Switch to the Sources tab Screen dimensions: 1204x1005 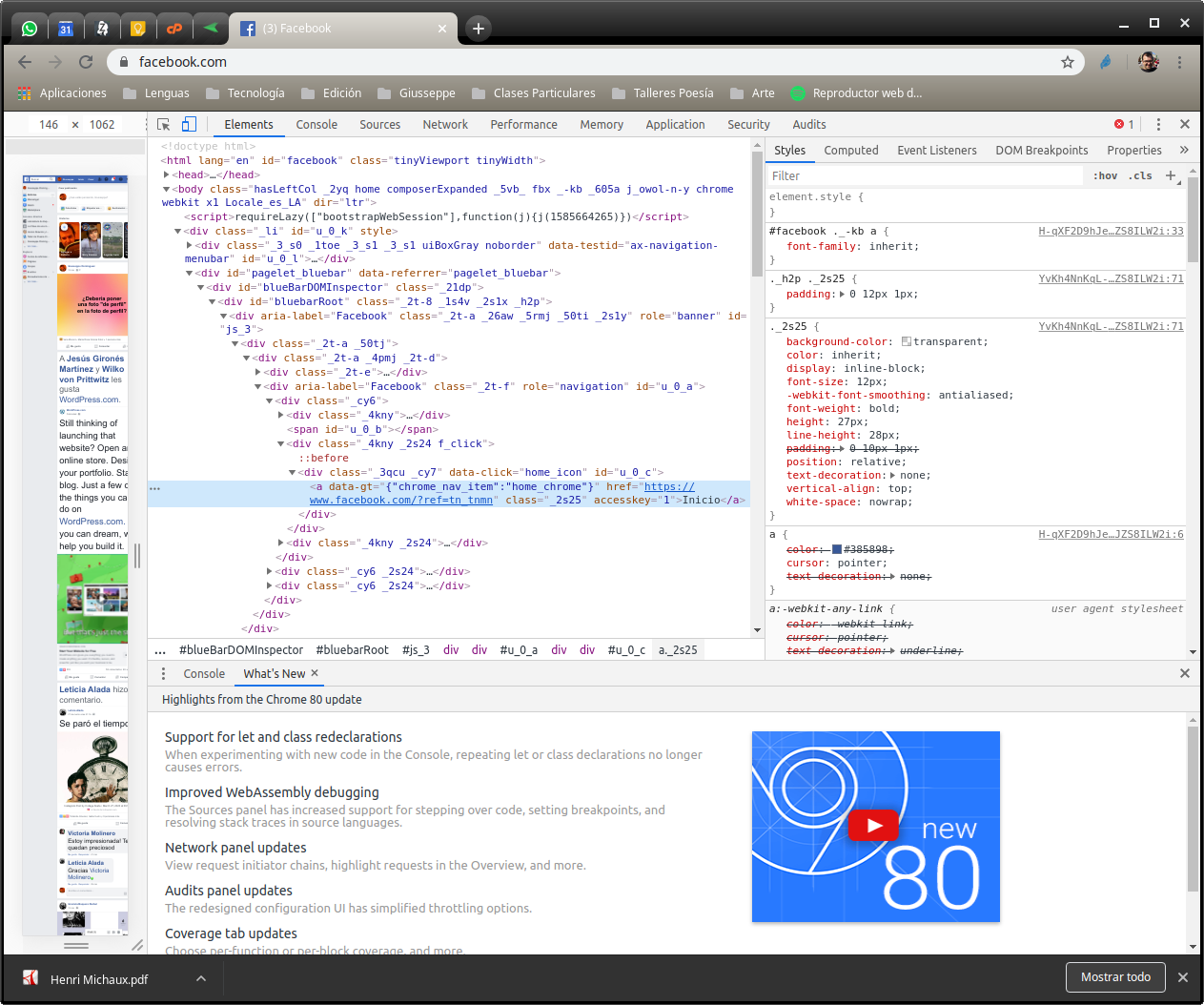[379, 125]
